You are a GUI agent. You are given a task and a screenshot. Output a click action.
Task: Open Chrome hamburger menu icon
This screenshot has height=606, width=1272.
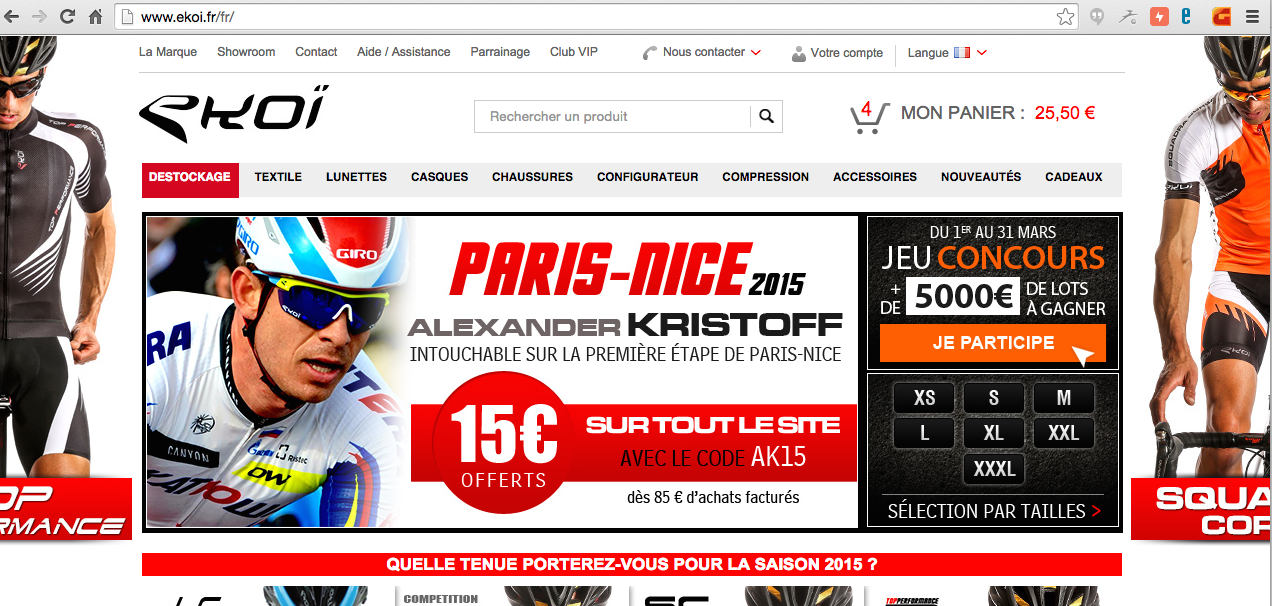click(x=1251, y=17)
